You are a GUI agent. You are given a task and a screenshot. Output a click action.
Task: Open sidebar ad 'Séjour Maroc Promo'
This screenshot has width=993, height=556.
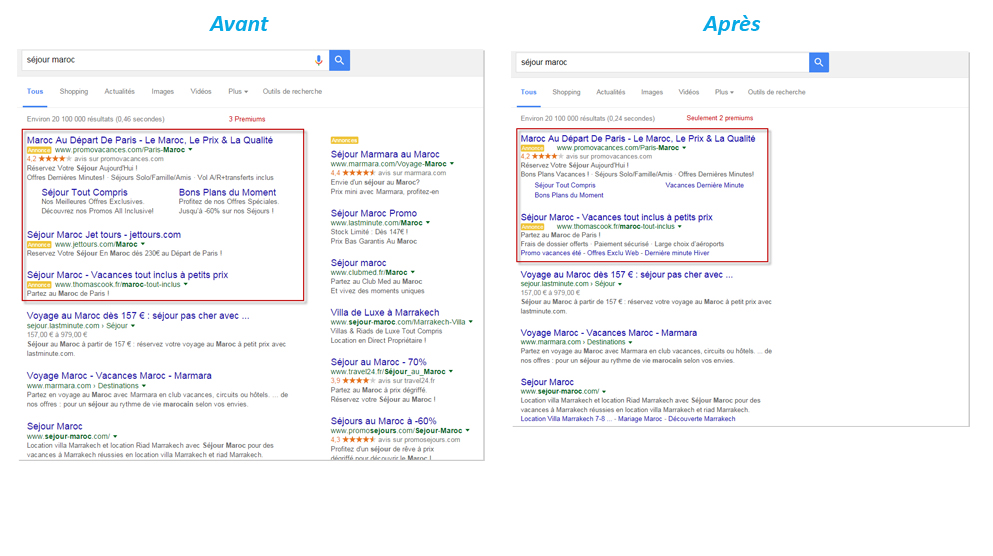374,213
